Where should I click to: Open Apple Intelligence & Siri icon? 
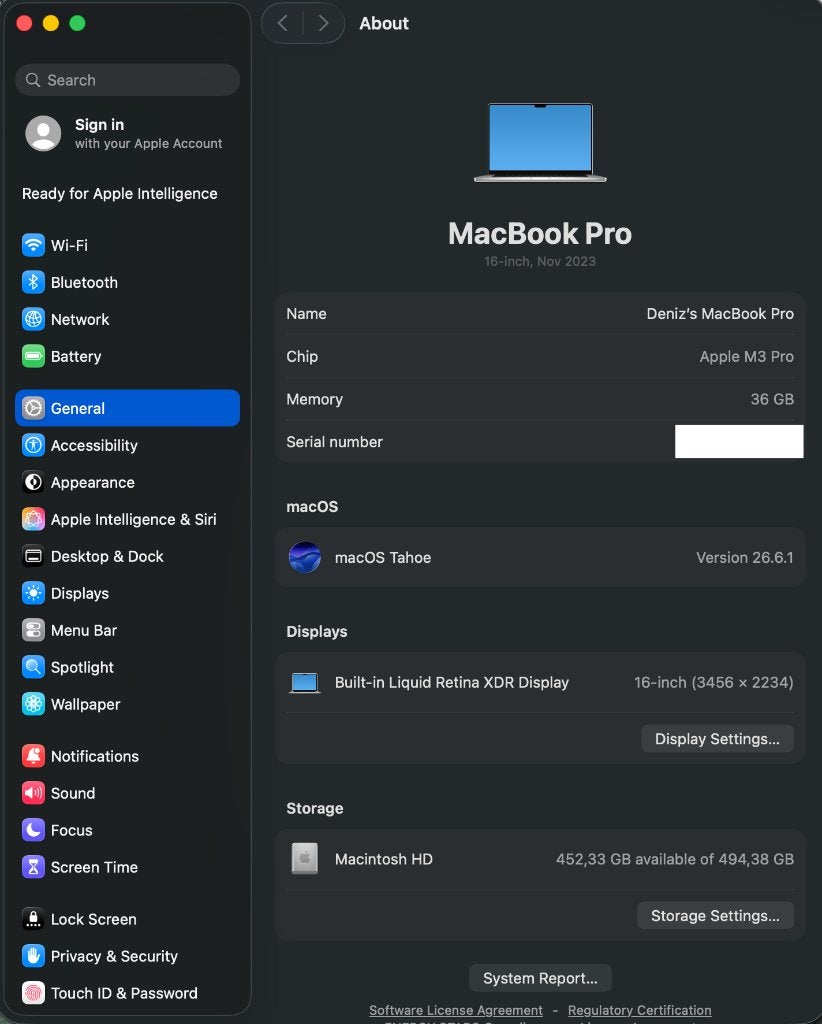click(33, 519)
